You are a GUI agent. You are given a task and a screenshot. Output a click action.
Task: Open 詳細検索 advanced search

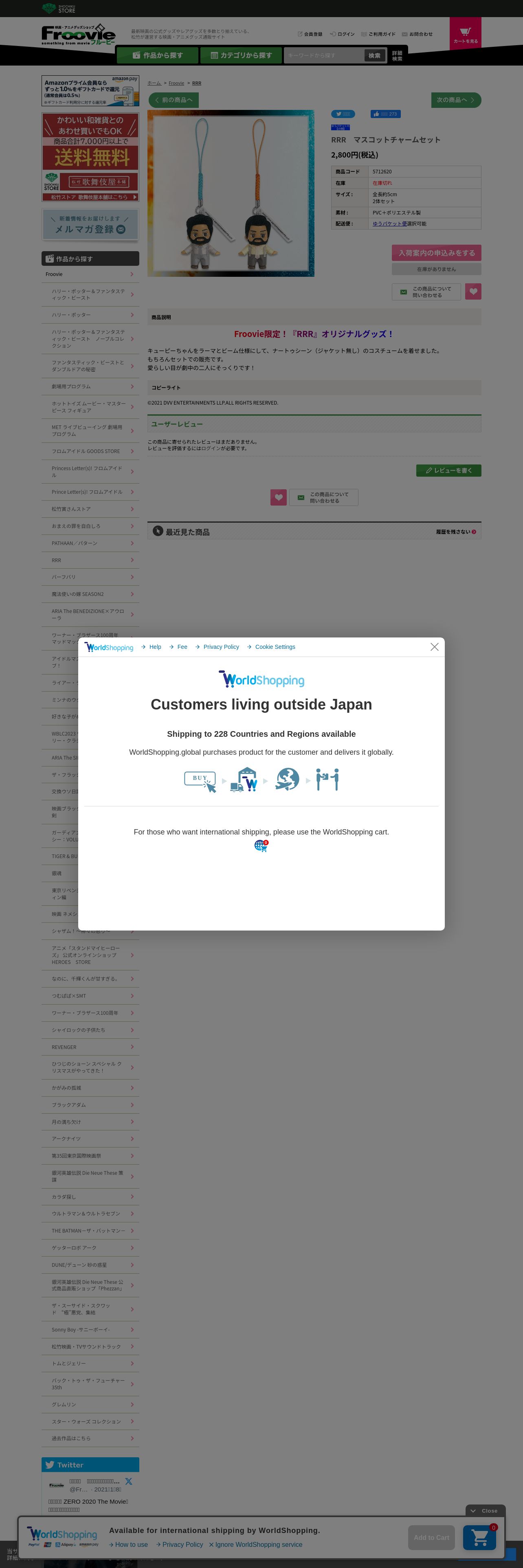[x=397, y=55]
